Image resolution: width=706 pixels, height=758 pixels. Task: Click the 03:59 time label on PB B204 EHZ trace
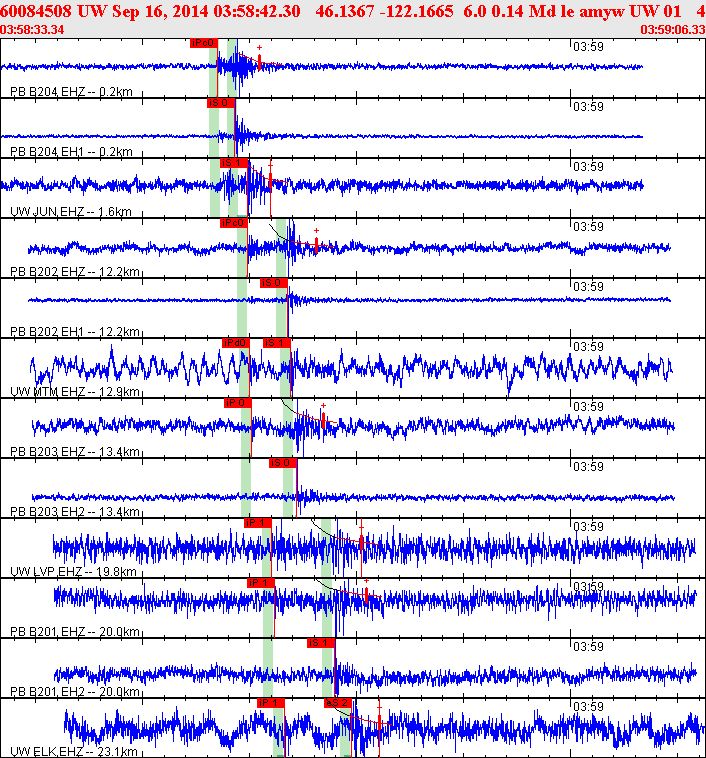588,47
